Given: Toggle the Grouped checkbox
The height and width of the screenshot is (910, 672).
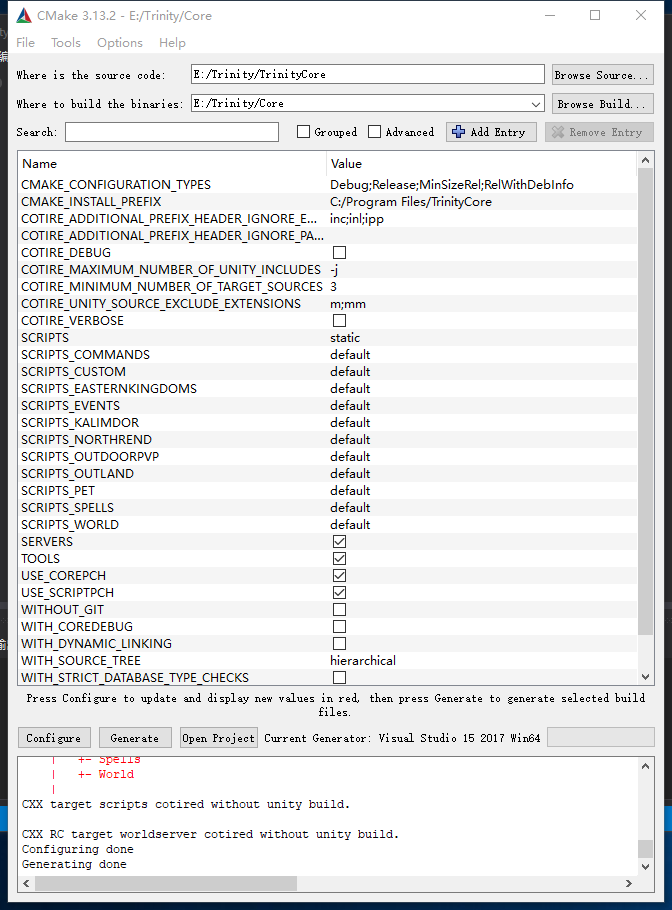Looking at the screenshot, I should tap(303, 132).
